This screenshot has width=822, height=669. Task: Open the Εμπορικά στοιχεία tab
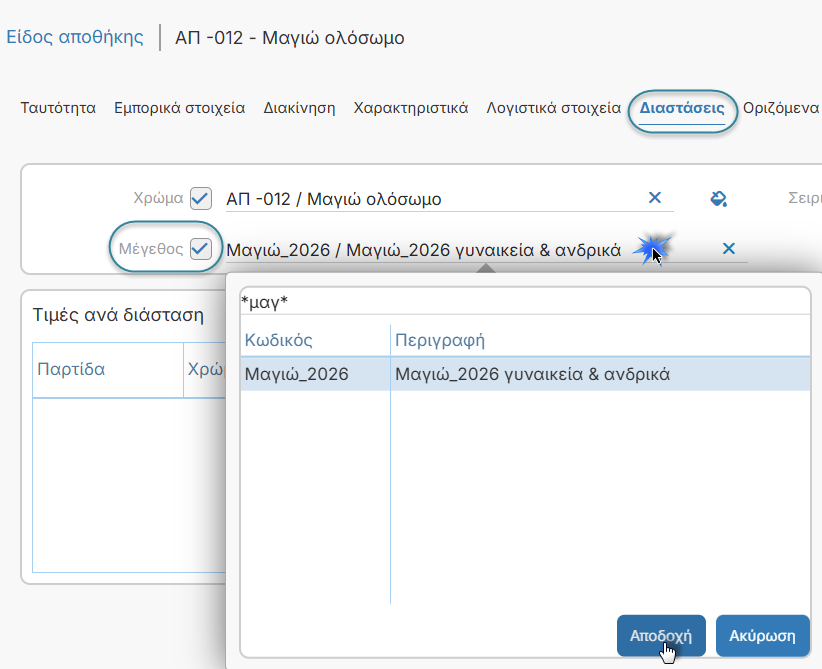[180, 108]
